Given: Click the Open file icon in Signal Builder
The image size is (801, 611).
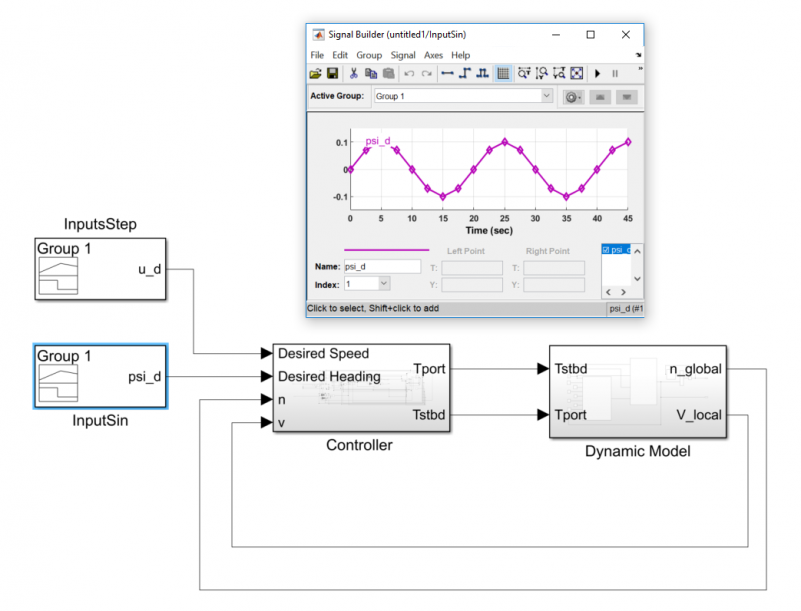Looking at the screenshot, I should 315,73.
